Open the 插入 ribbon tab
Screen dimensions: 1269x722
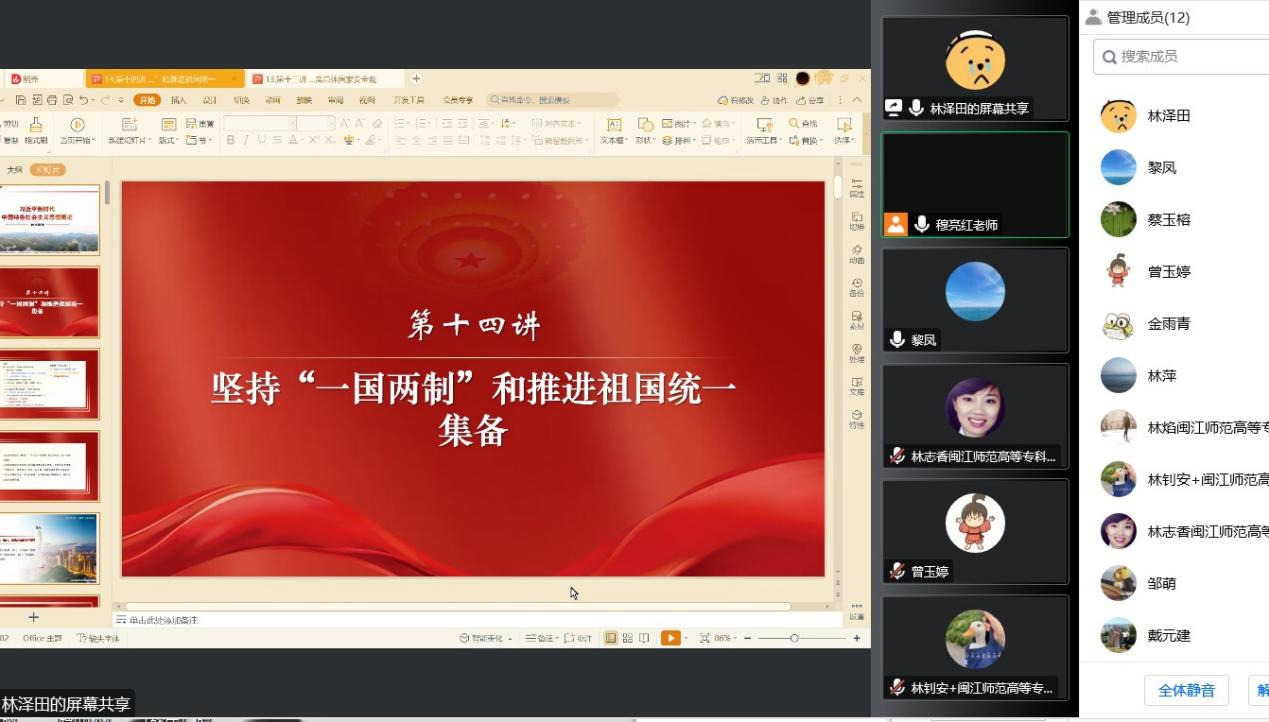[x=178, y=100]
